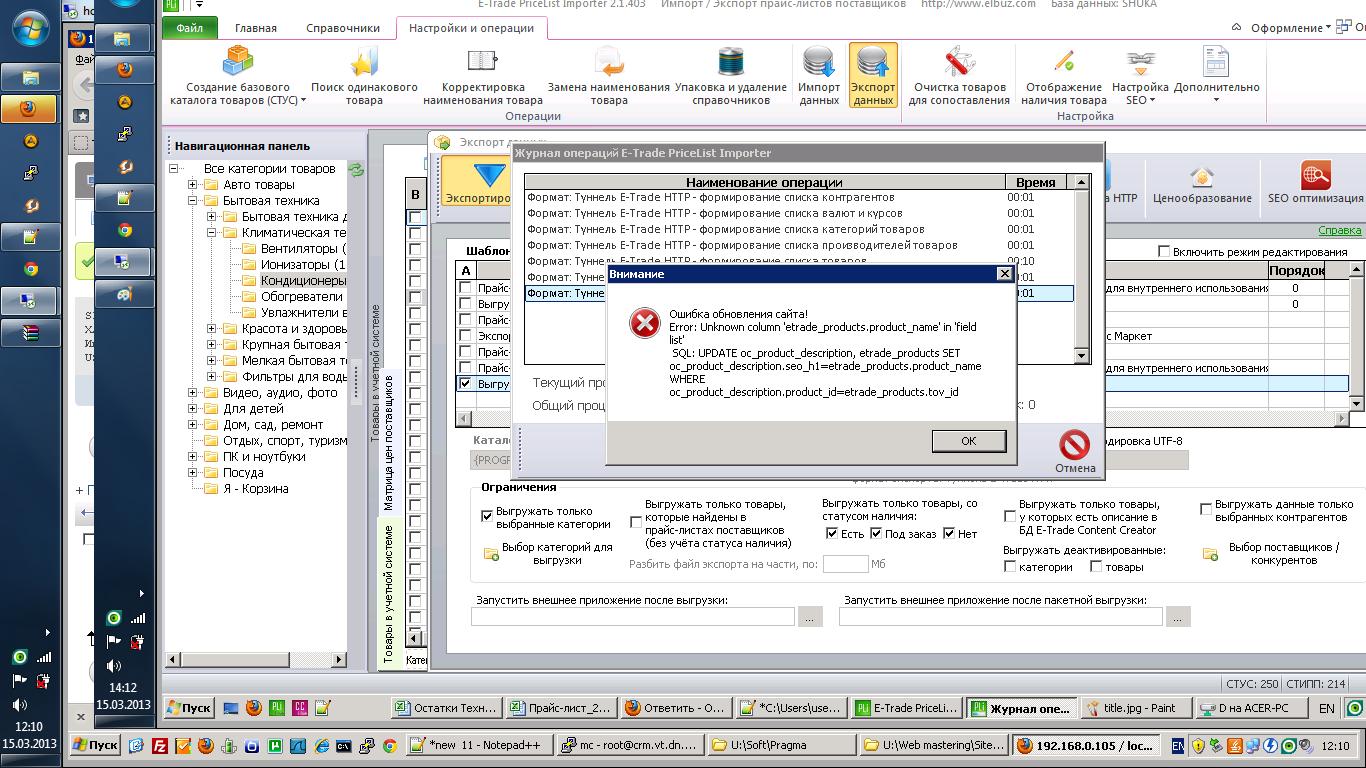Click the Наименование операции column header
1366x768 pixels.
(x=764, y=182)
